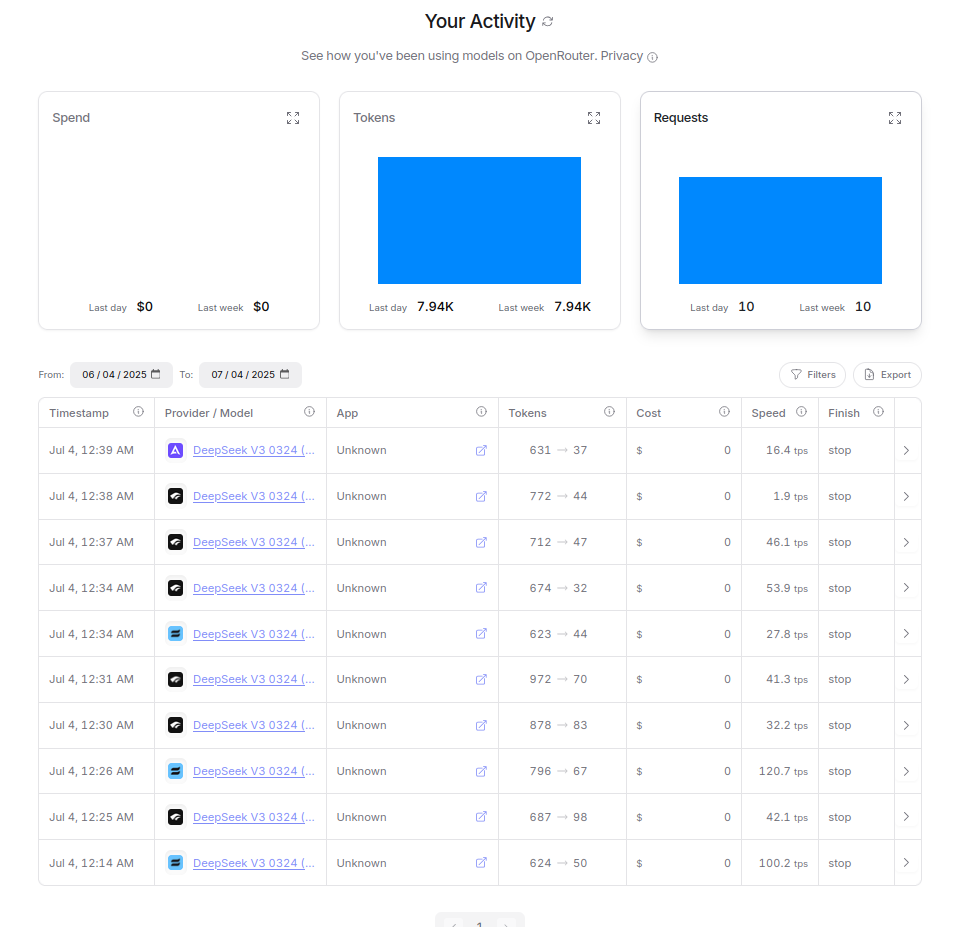Click the Speed column info icon

tap(802, 412)
